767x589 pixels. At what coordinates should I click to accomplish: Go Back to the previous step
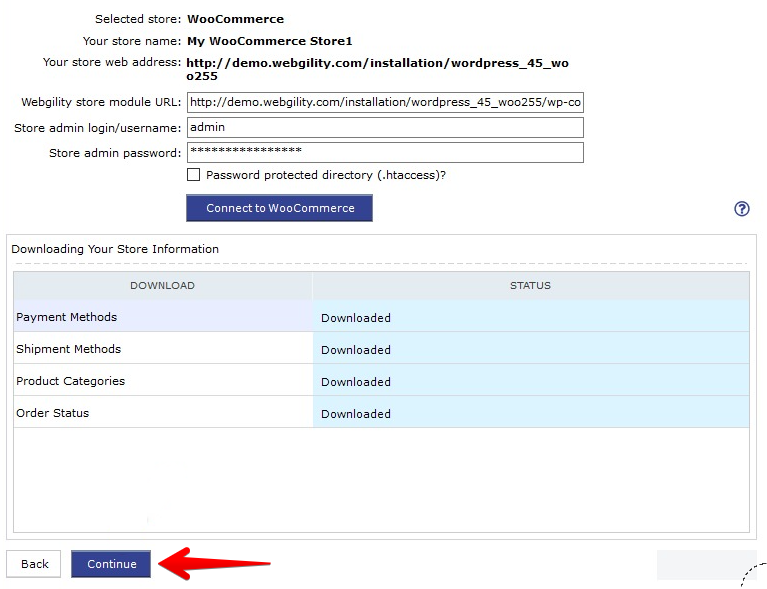(x=34, y=564)
